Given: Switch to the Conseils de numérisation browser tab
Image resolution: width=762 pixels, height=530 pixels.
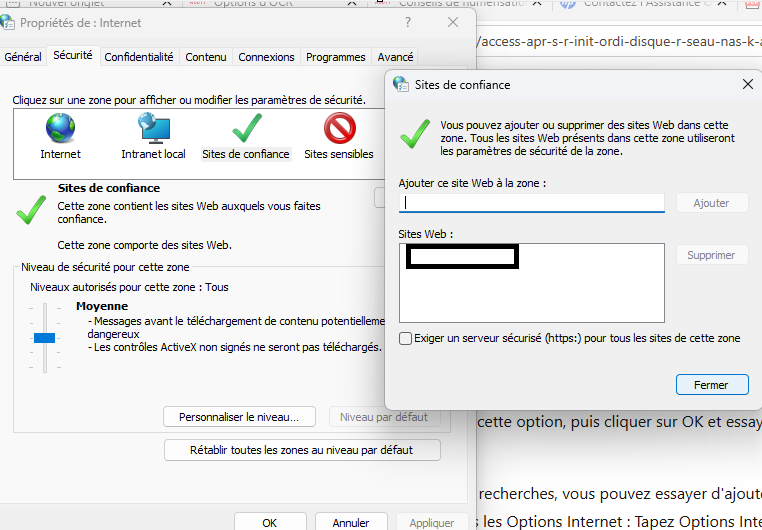Looking at the screenshot, I should 460,4.
